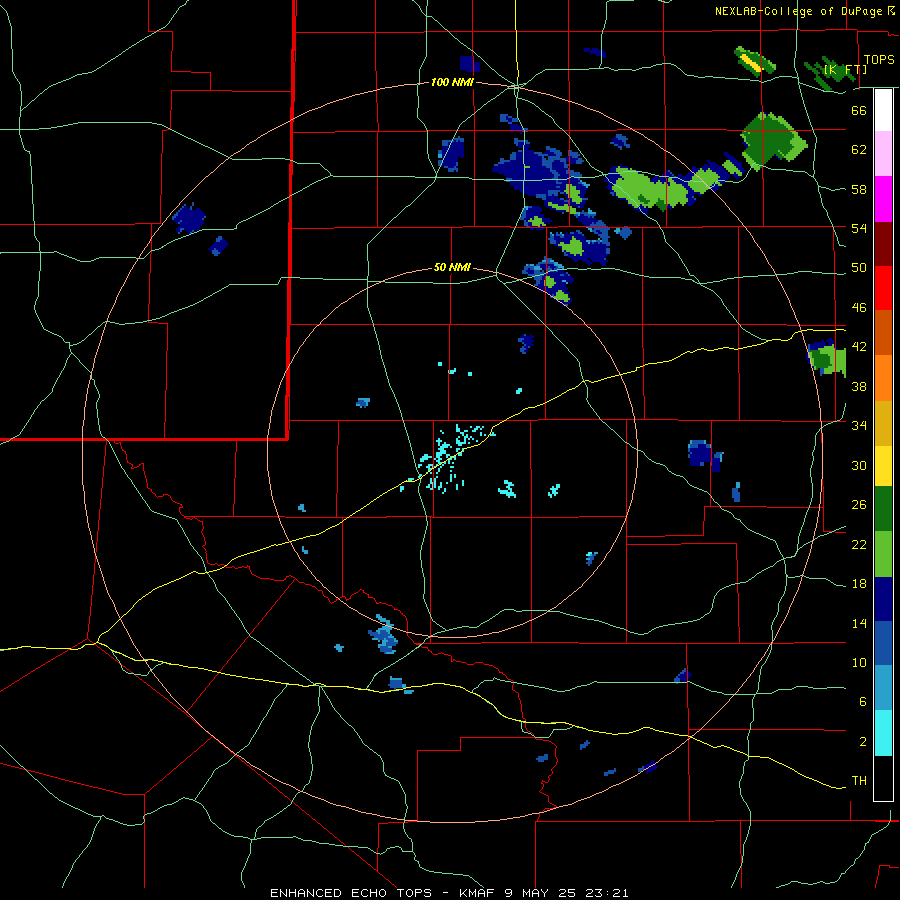
Task: Click the 10 scale value label
Action: click(859, 662)
